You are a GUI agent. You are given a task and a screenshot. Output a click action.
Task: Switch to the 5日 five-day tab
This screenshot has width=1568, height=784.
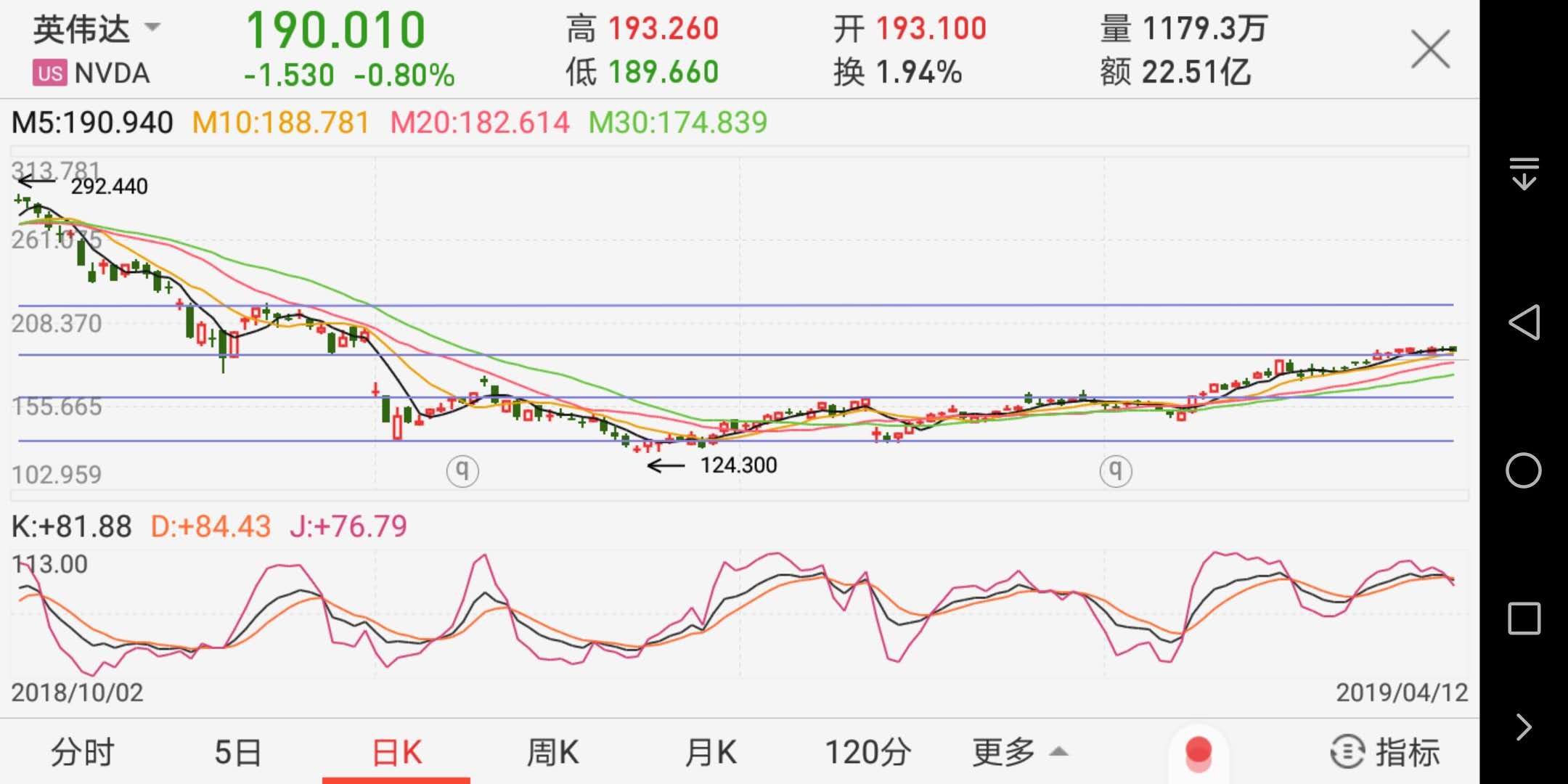point(238,752)
